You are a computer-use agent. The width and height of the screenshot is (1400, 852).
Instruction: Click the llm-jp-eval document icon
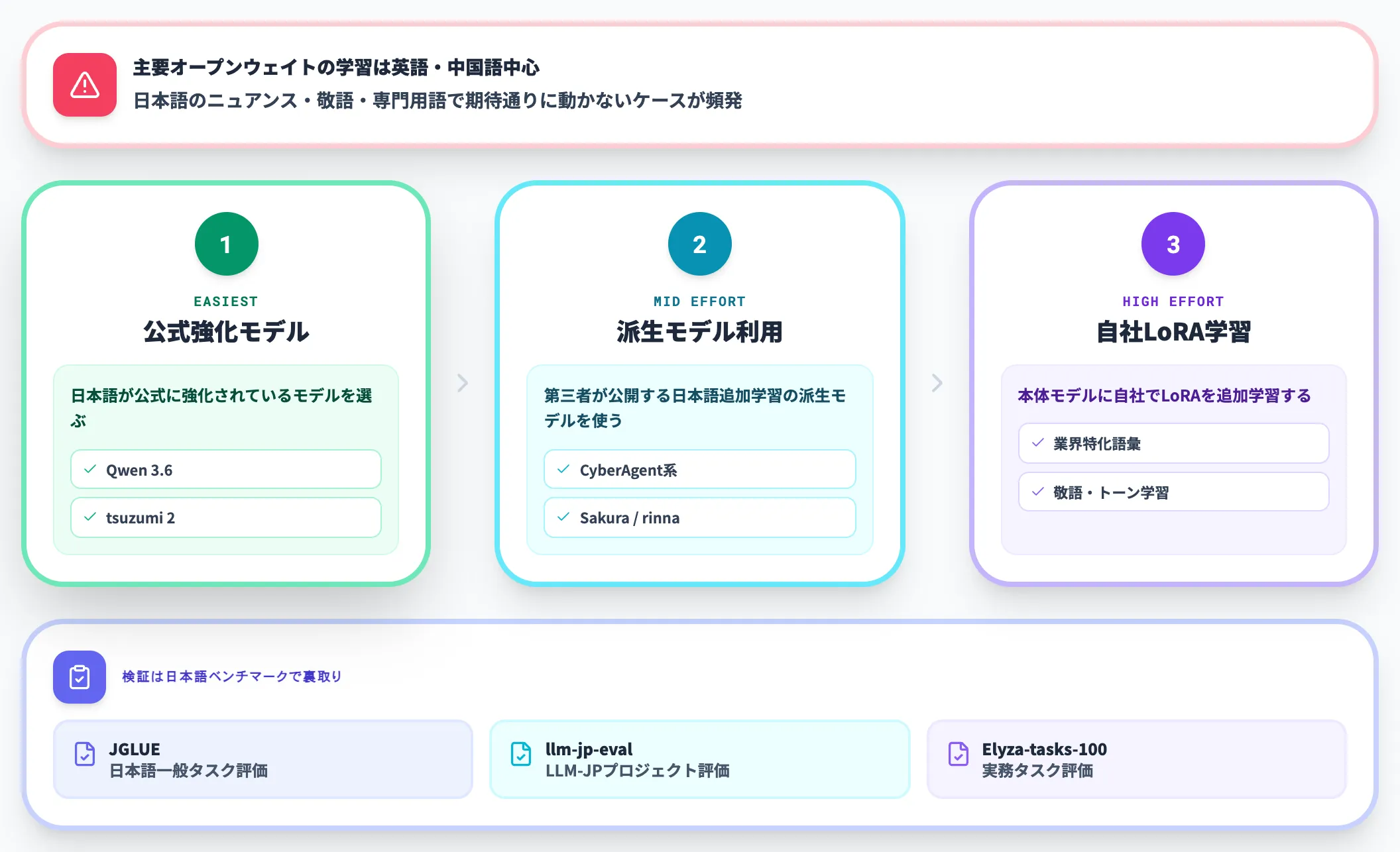521,754
